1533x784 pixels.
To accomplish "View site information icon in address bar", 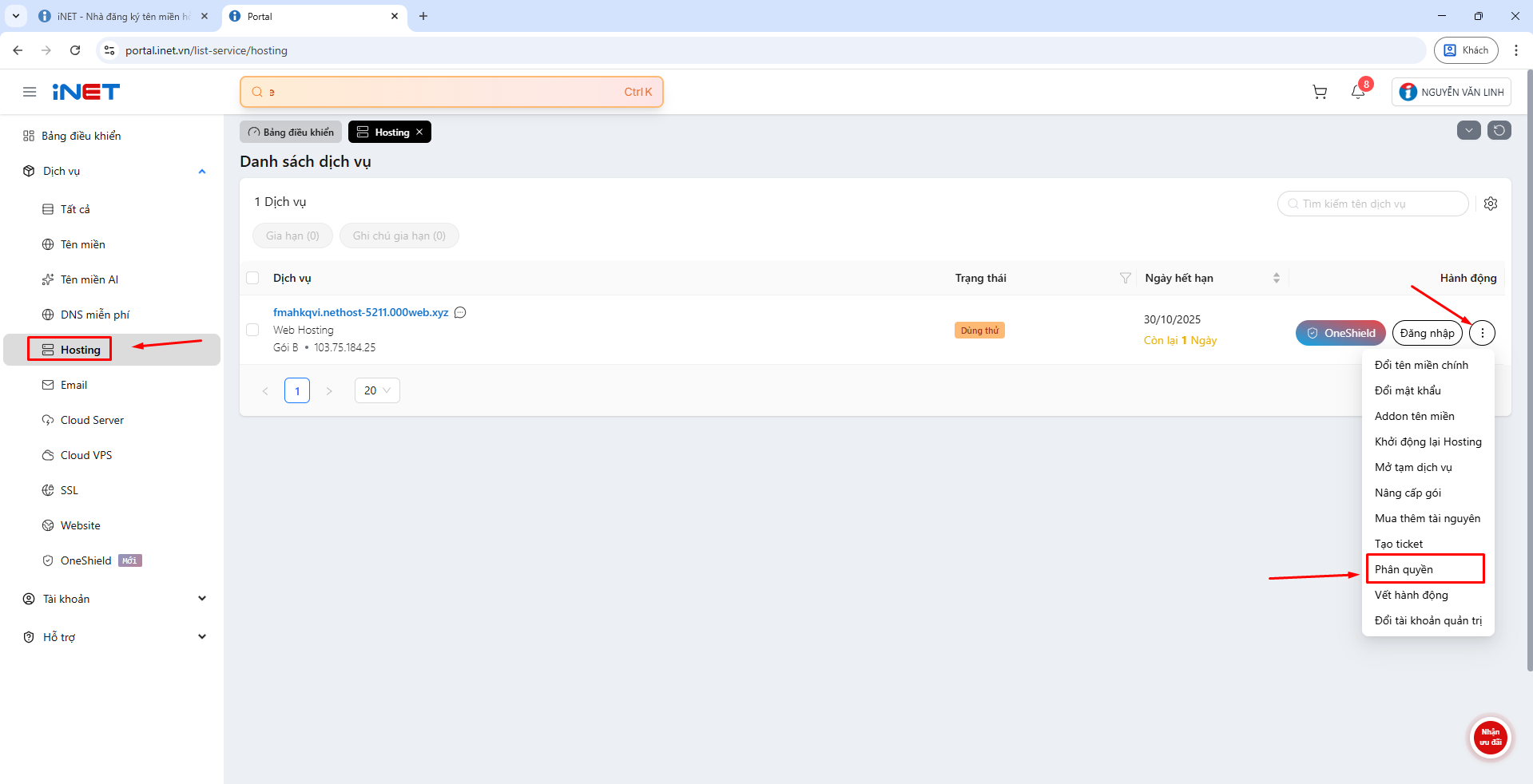I will [109, 50].
